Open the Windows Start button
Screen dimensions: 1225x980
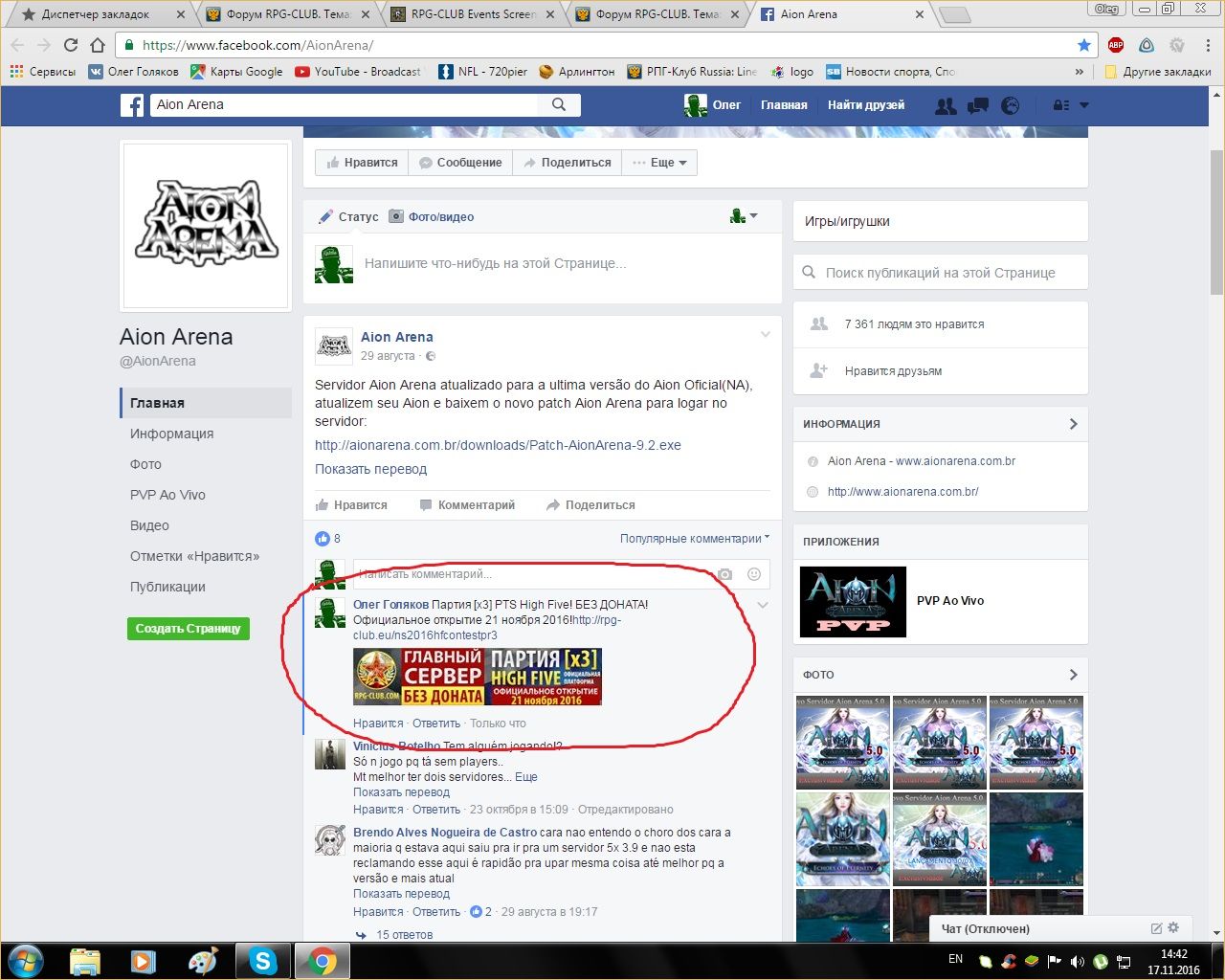(x=26, y=961)
